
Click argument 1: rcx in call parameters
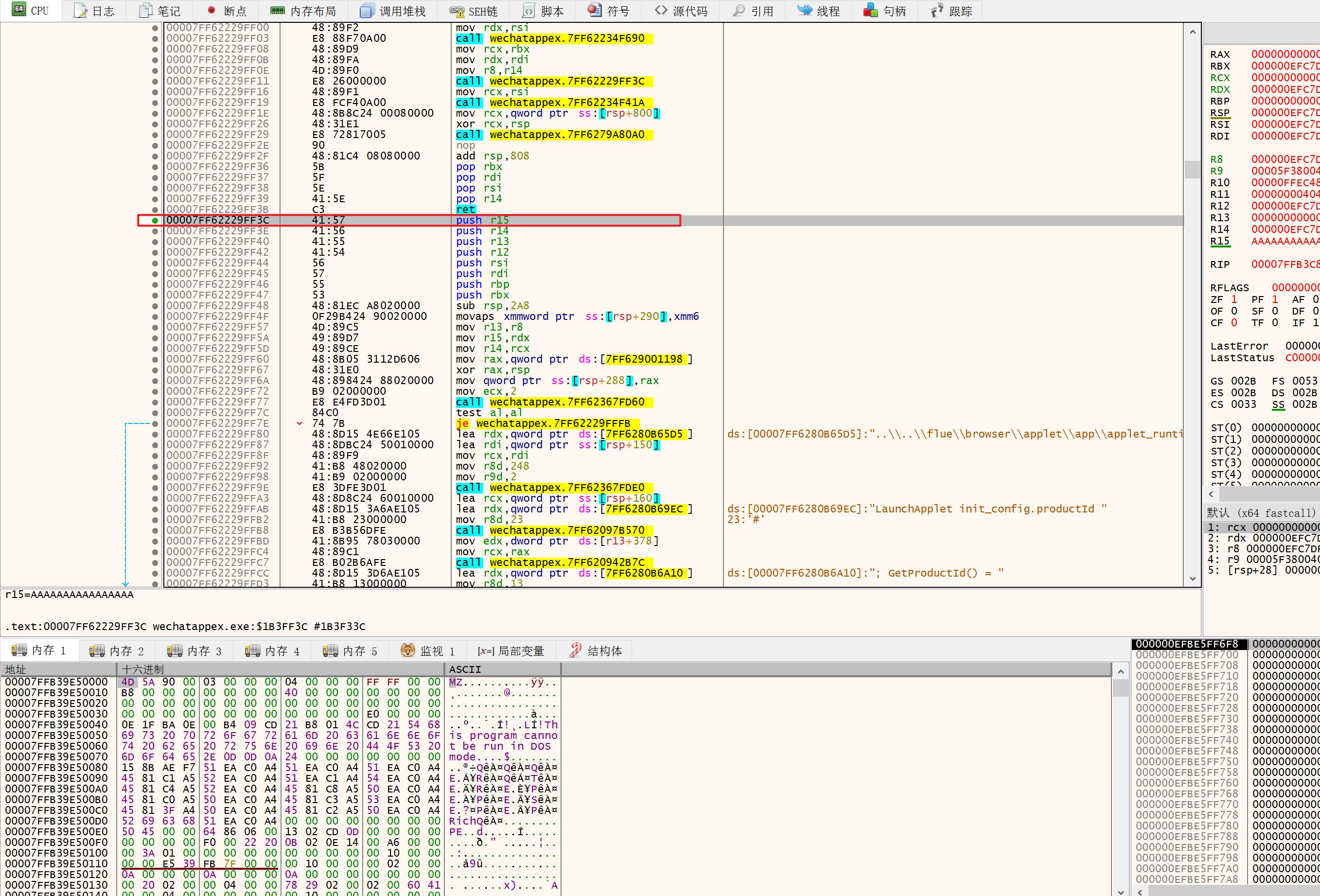click(1261, 527)
